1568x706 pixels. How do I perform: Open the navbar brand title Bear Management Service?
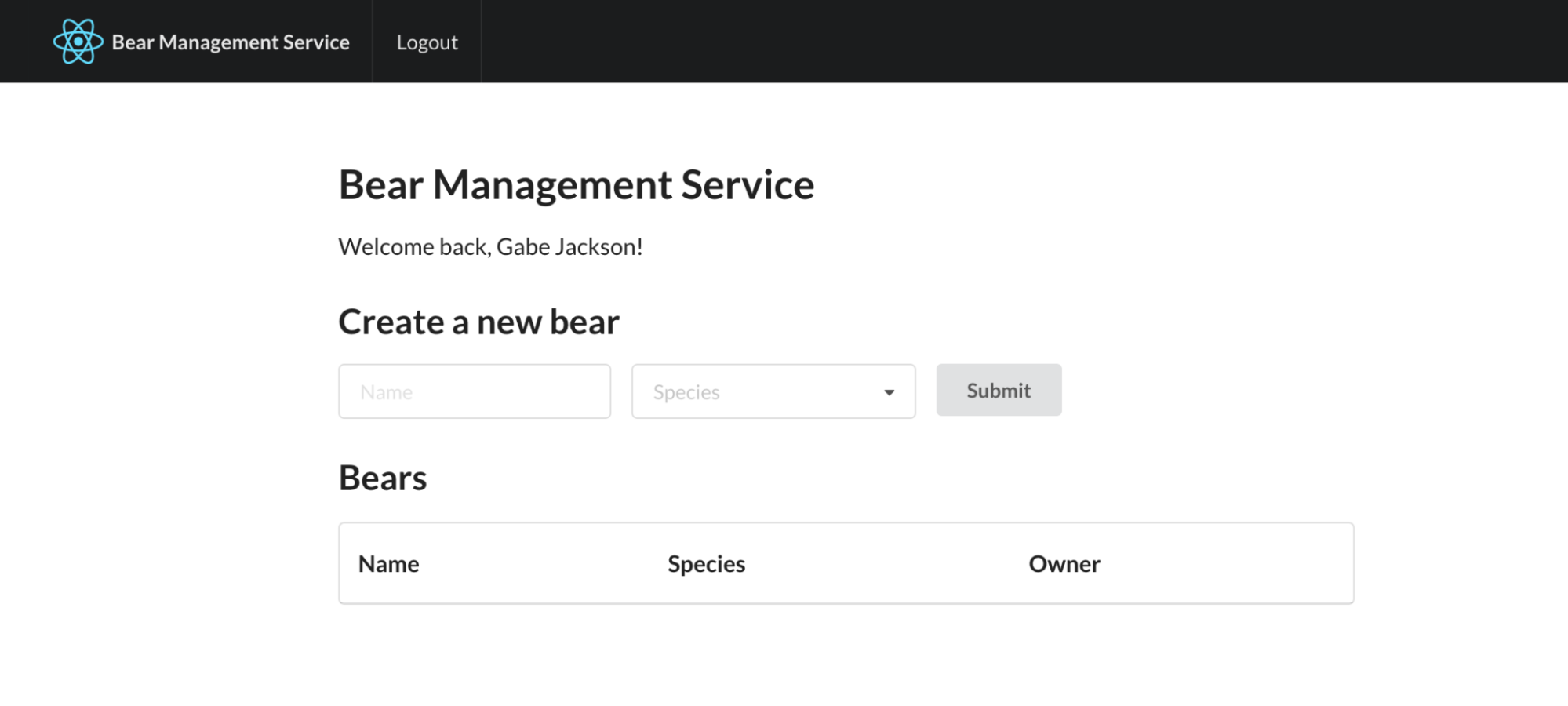(x=231, y=42)
